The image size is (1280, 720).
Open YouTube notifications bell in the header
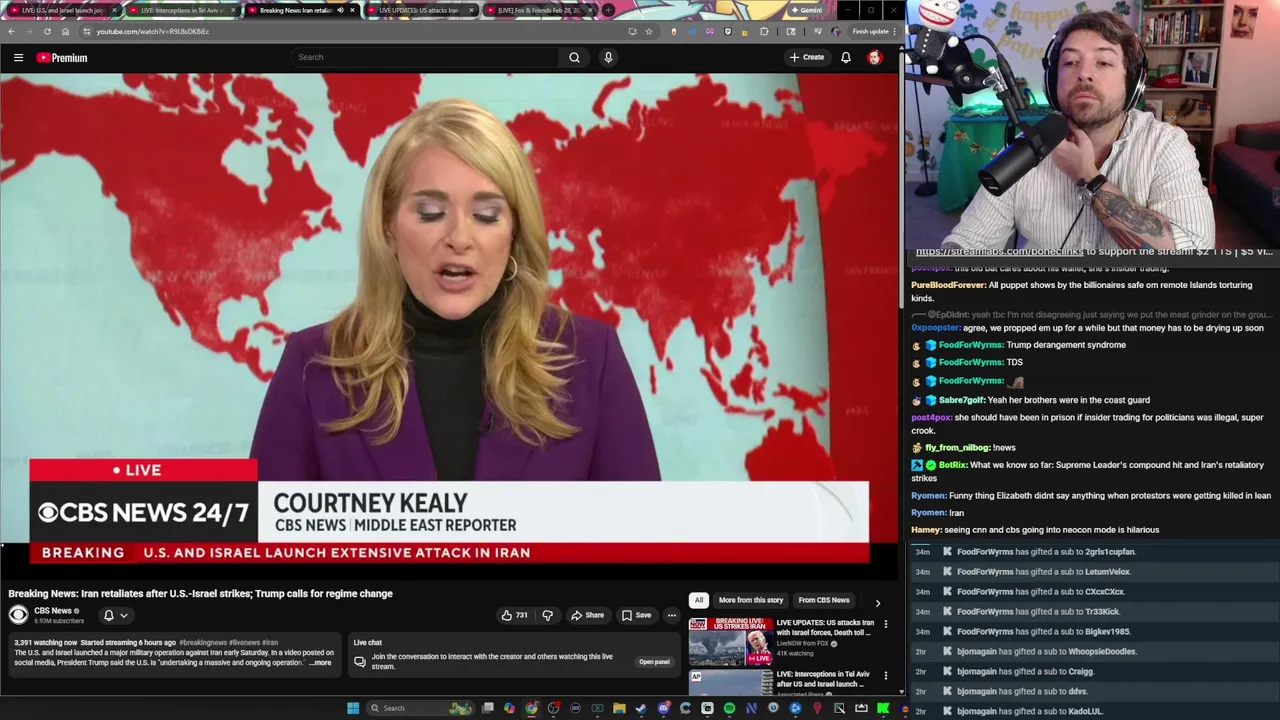pyautogui.click(x=846, y=57)
